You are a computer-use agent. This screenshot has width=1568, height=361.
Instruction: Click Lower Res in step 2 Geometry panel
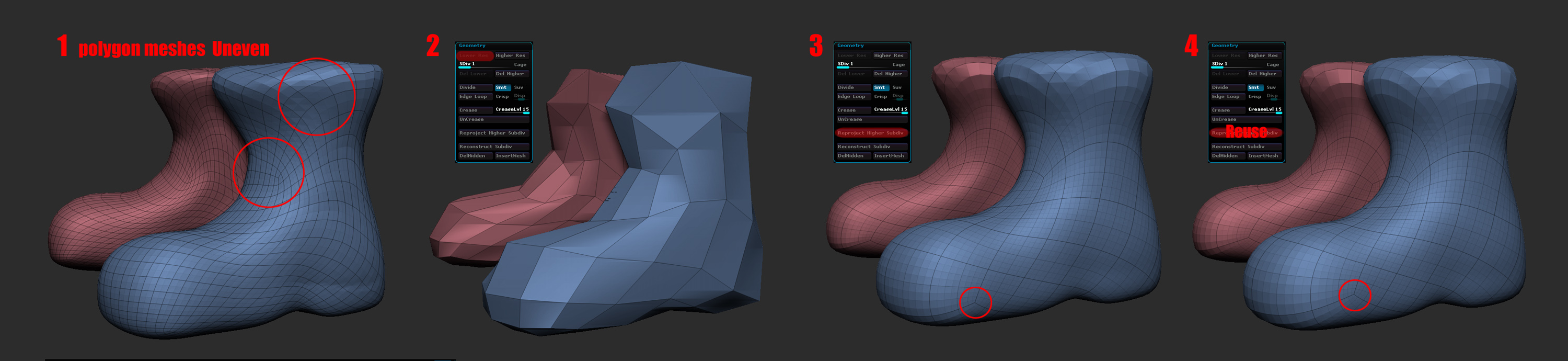(476, 55)
